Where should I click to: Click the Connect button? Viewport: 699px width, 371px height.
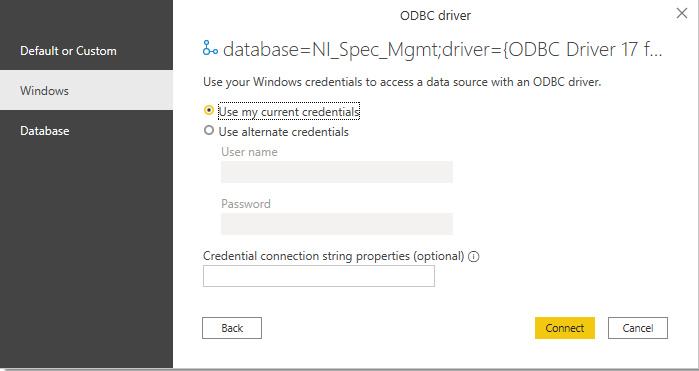click(x=565, y=328)
